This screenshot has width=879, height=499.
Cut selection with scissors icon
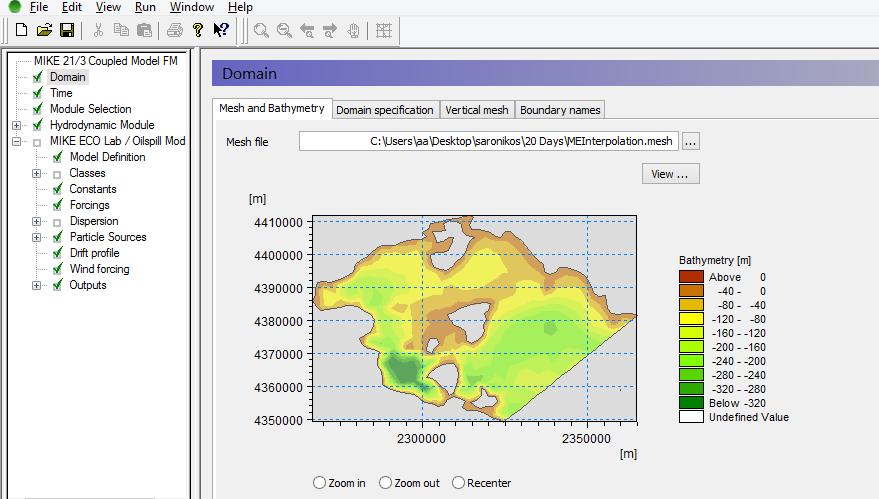(98, 30)
